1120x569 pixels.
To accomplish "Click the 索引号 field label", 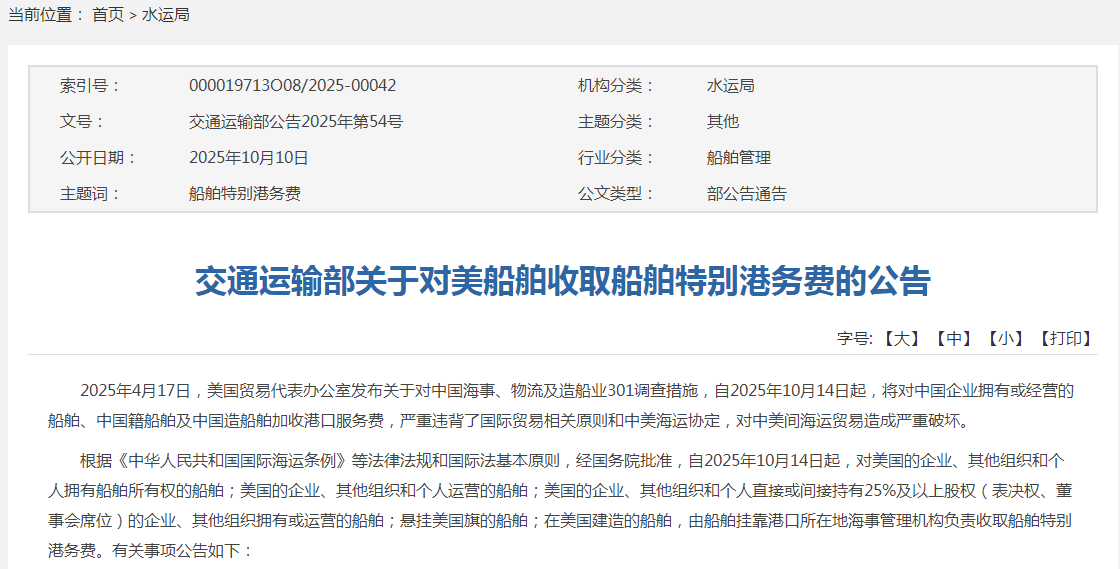I will [90, 86].
